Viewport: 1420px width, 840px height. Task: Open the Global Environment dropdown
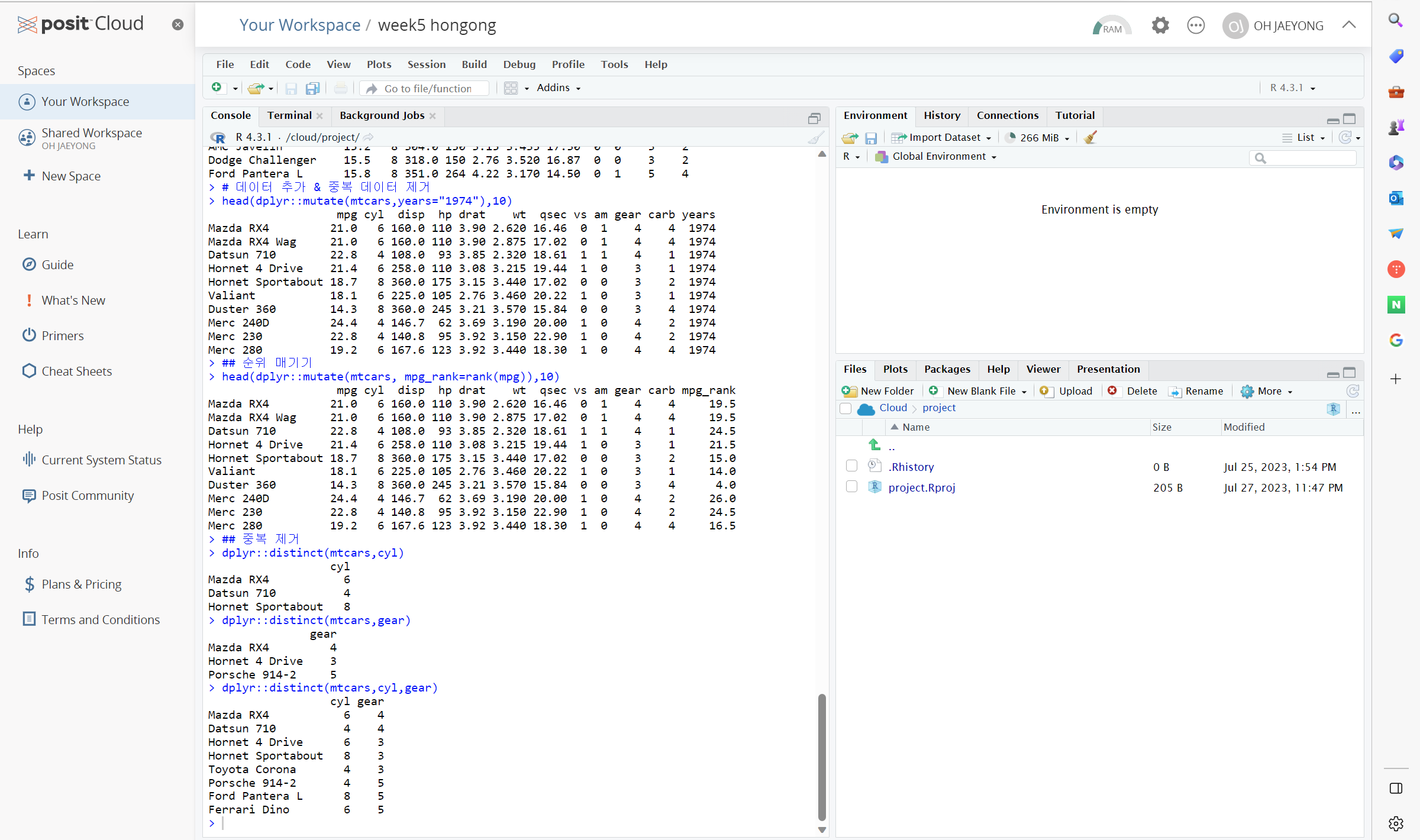pos(938,157)
